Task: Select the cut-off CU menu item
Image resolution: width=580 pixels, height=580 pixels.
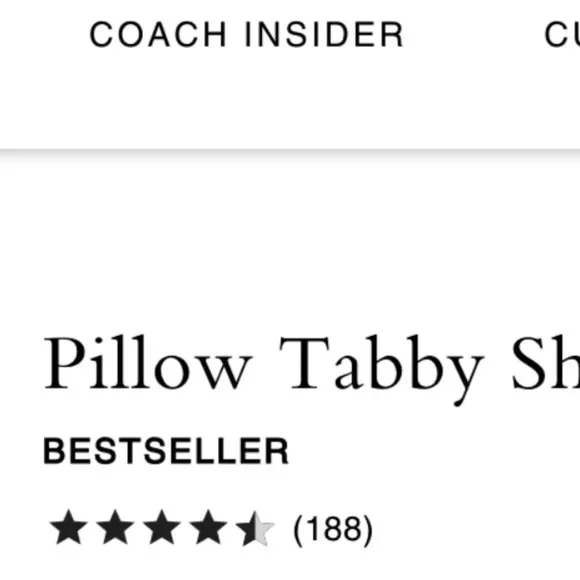Action: [562, 34]
